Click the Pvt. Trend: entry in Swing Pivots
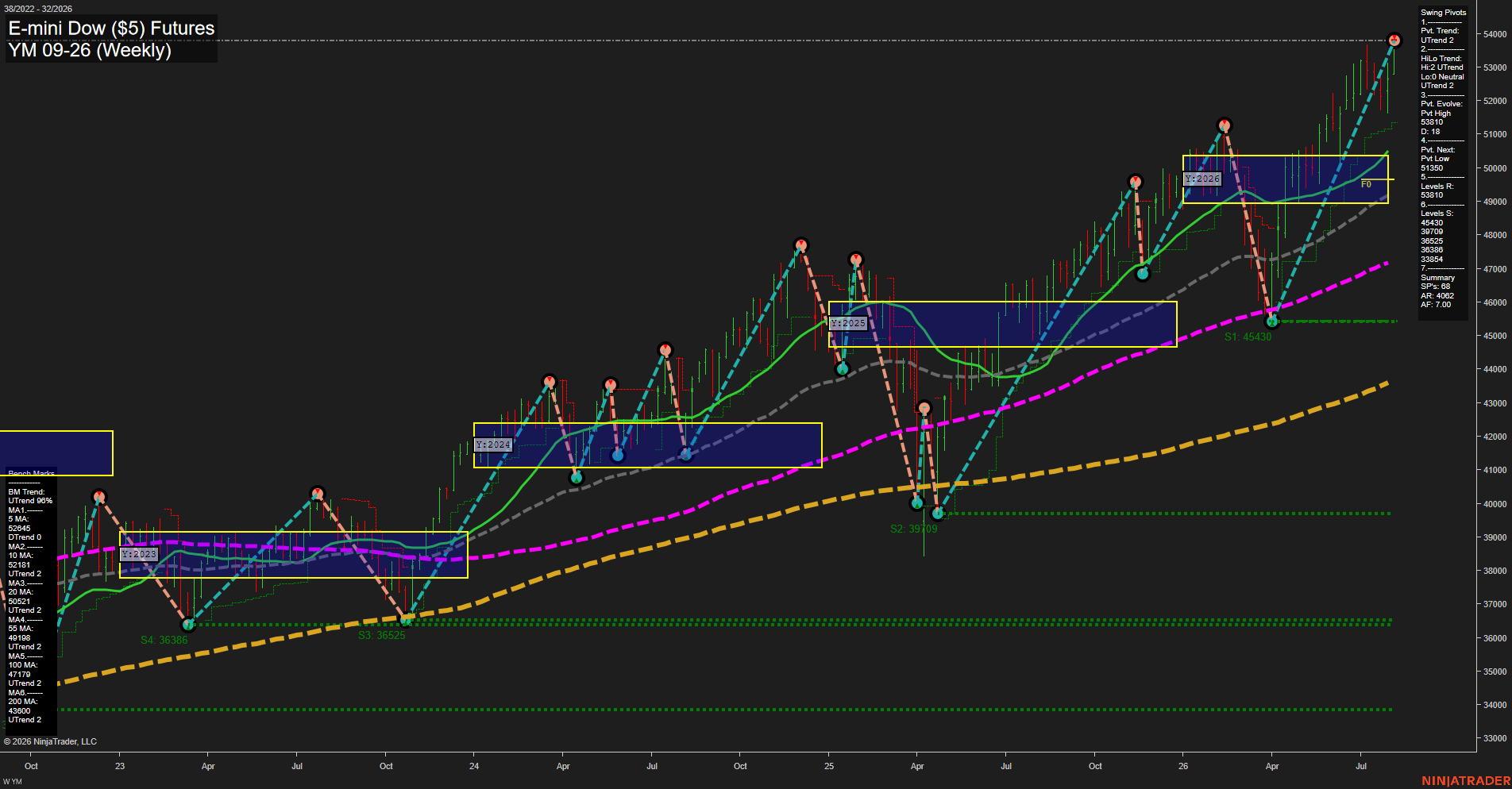The width and height of the screenshot is (1512, 789). [1440, 31]
